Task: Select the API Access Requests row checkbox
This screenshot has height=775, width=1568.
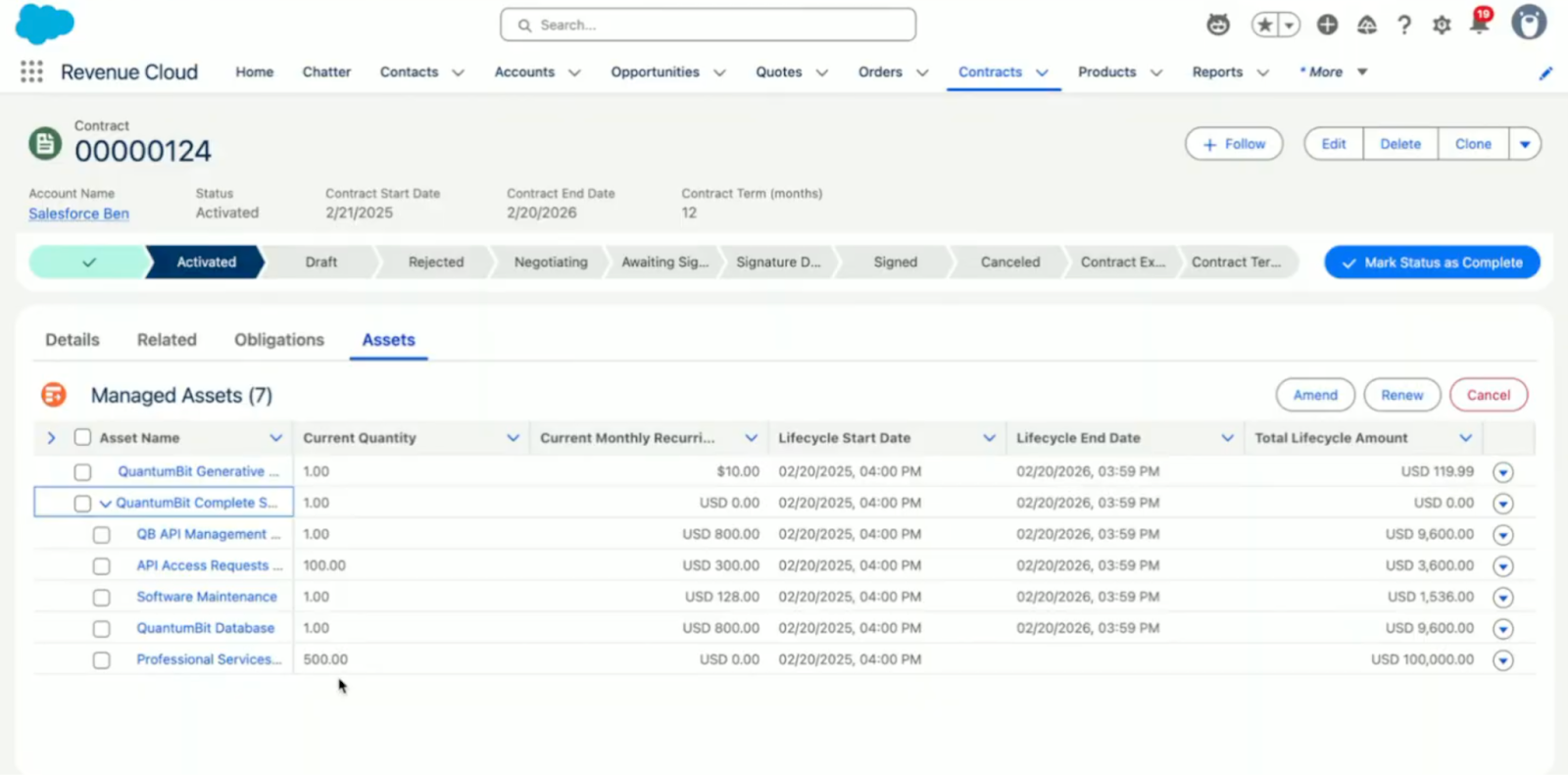Action: 101,566
